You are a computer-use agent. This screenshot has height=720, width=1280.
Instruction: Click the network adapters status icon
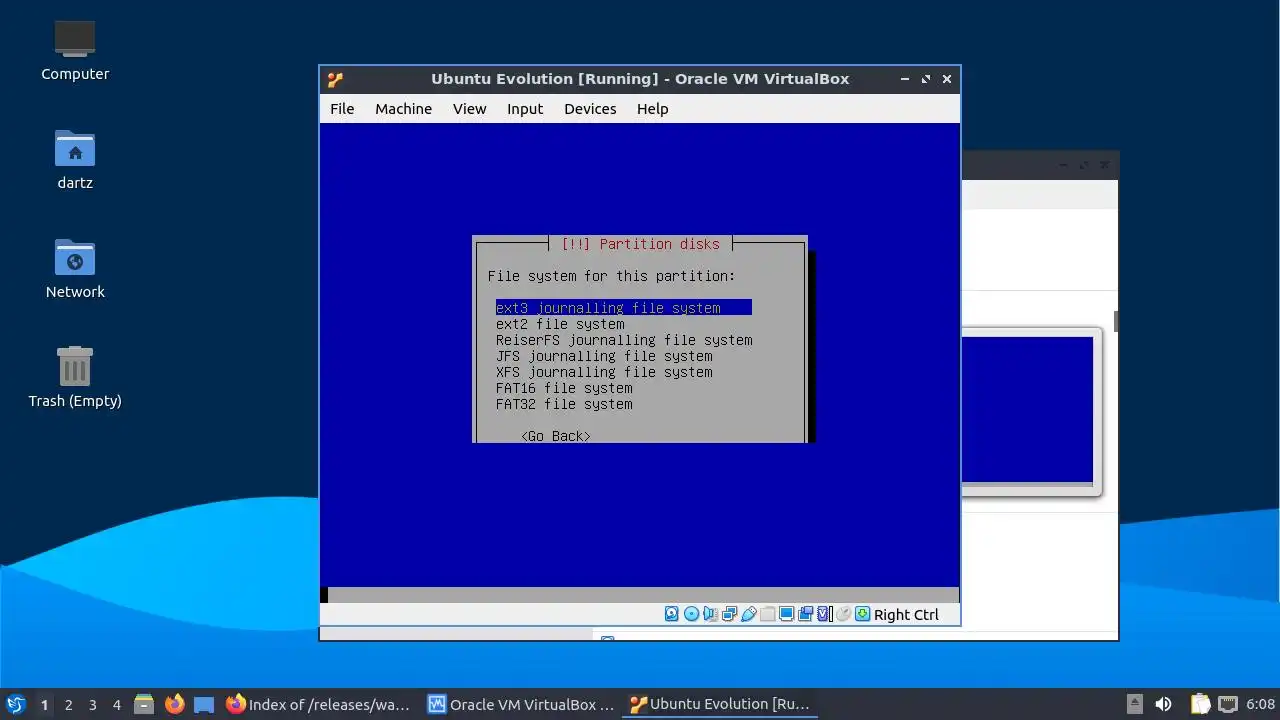tap(729, 614)
